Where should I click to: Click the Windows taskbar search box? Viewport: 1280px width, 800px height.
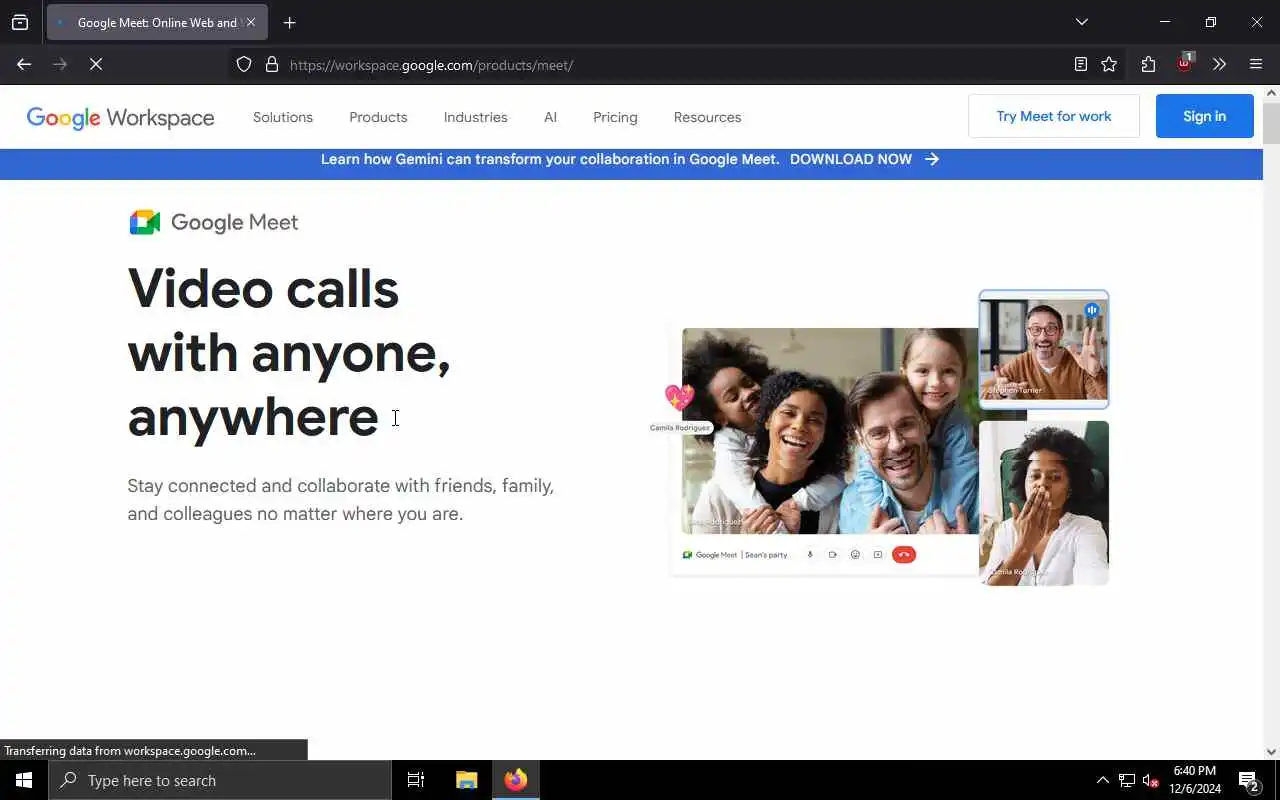(x=220, y=780)
